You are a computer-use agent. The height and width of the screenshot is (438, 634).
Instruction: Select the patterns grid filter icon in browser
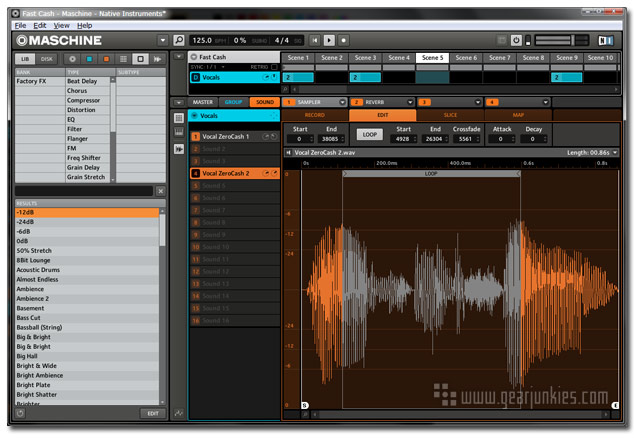(123, 59)
